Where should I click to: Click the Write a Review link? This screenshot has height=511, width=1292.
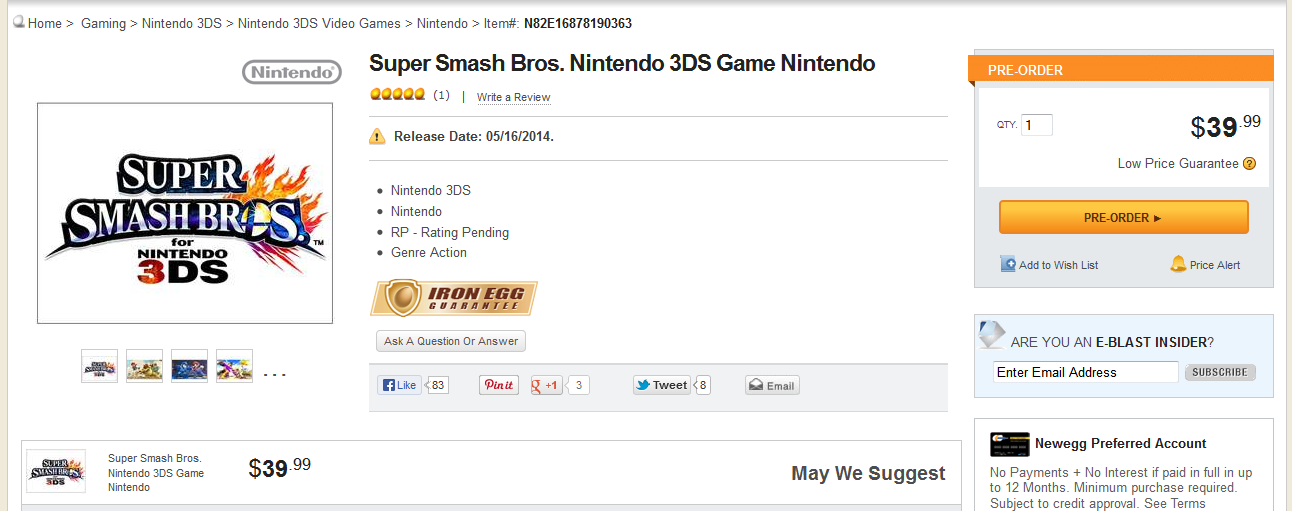pyautogui.click(x=513, y=97)
